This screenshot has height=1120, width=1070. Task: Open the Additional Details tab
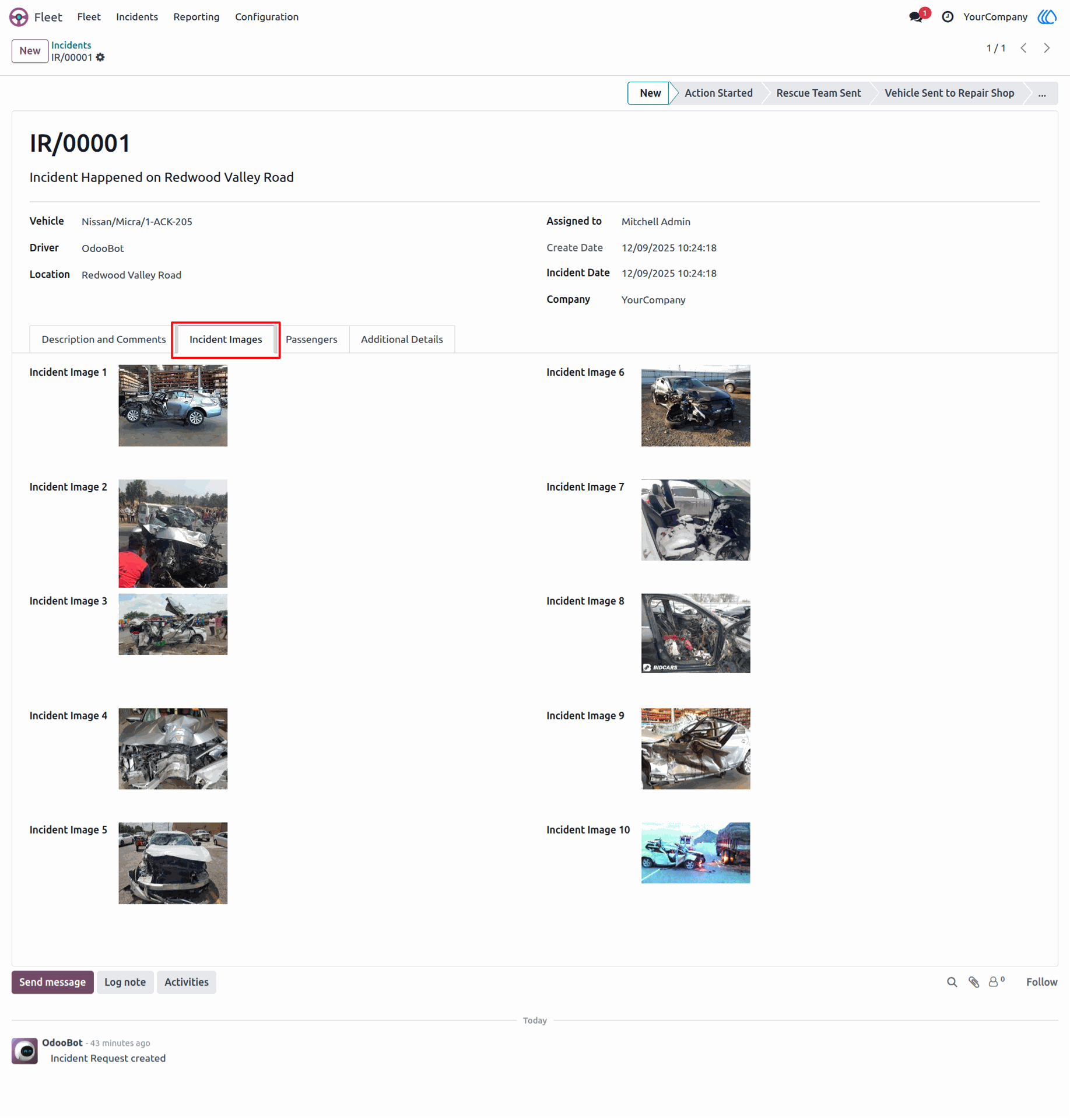pos(402,339)
